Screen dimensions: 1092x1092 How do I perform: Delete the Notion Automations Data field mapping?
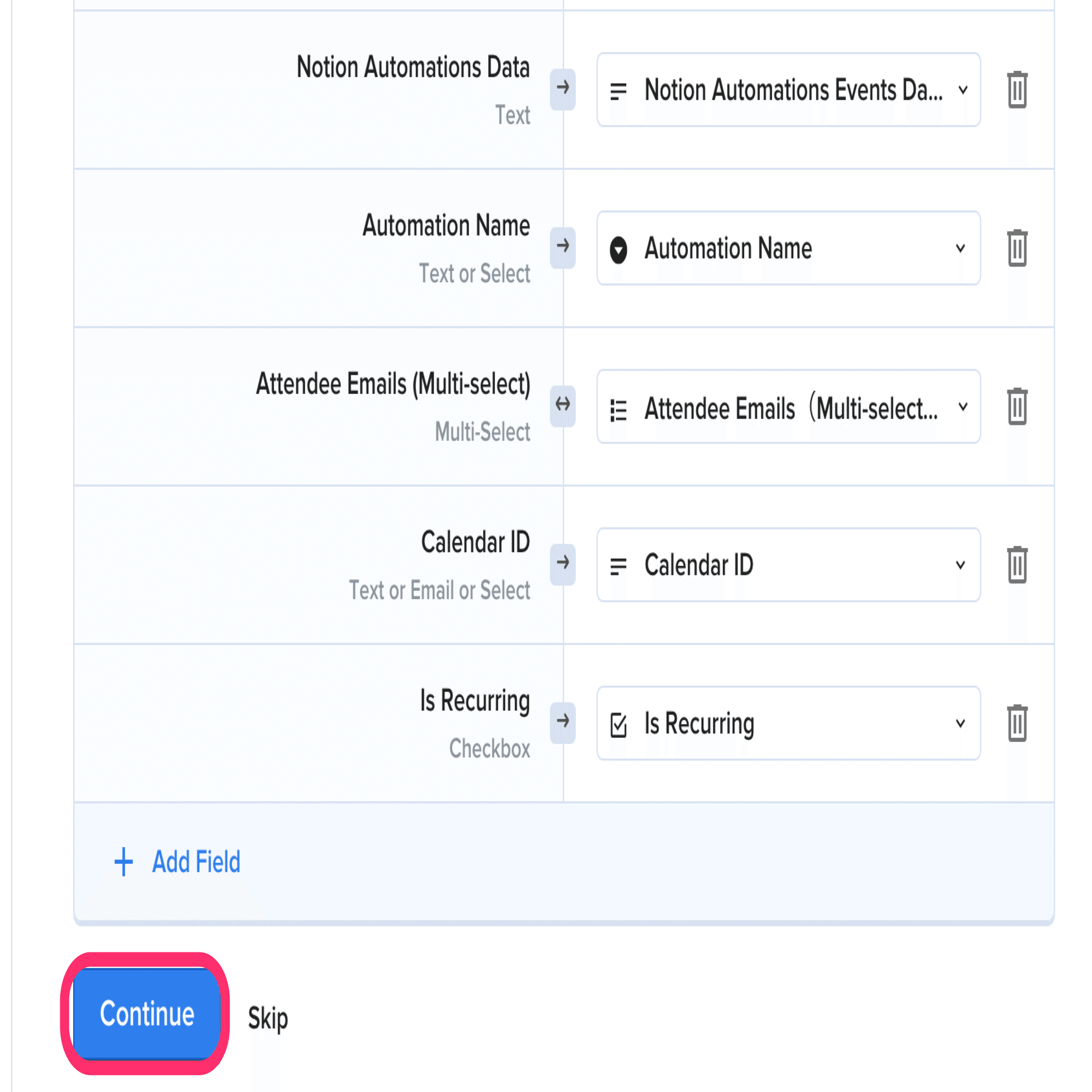(x=1017, y=90)
